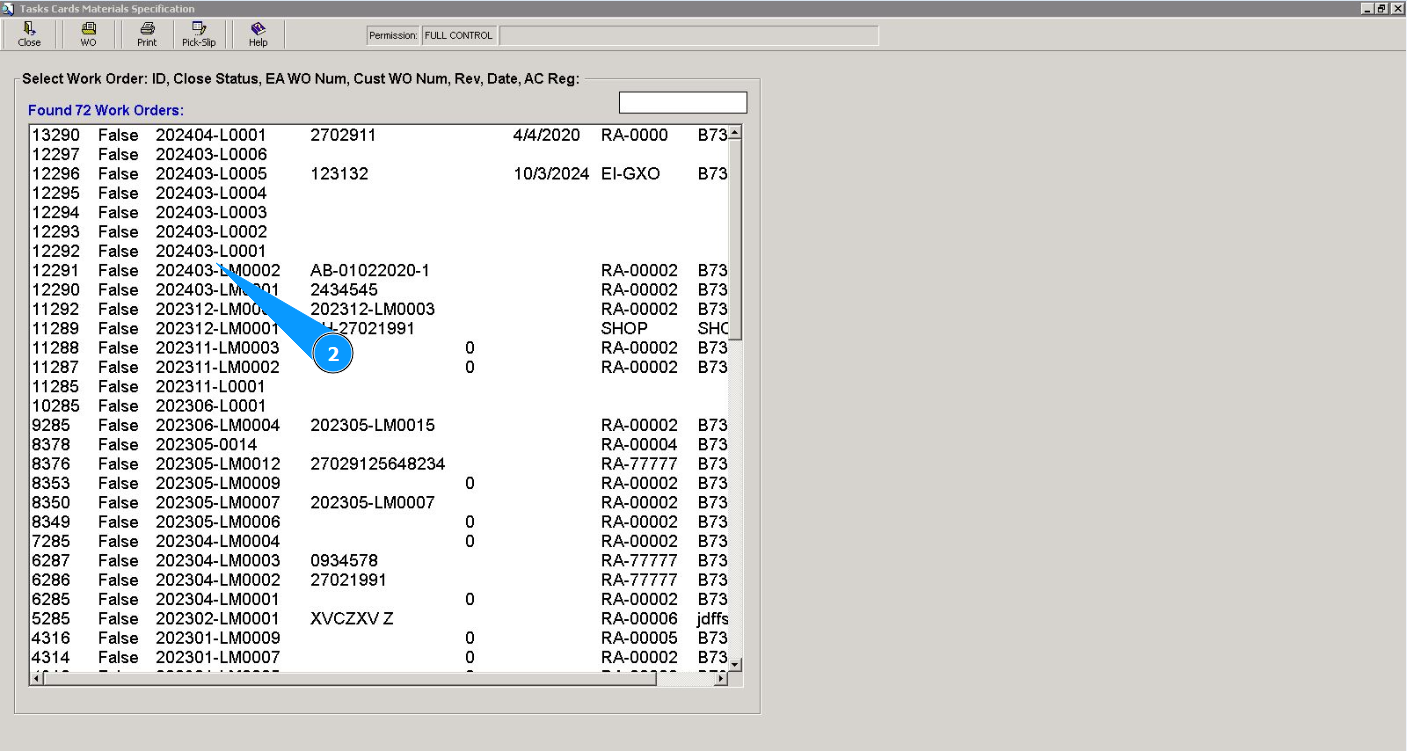Image resolution: width=1407 pixels, height=753 pixels.
Task: Click the Print toolbar icon
Action: [x=147, y=35]
